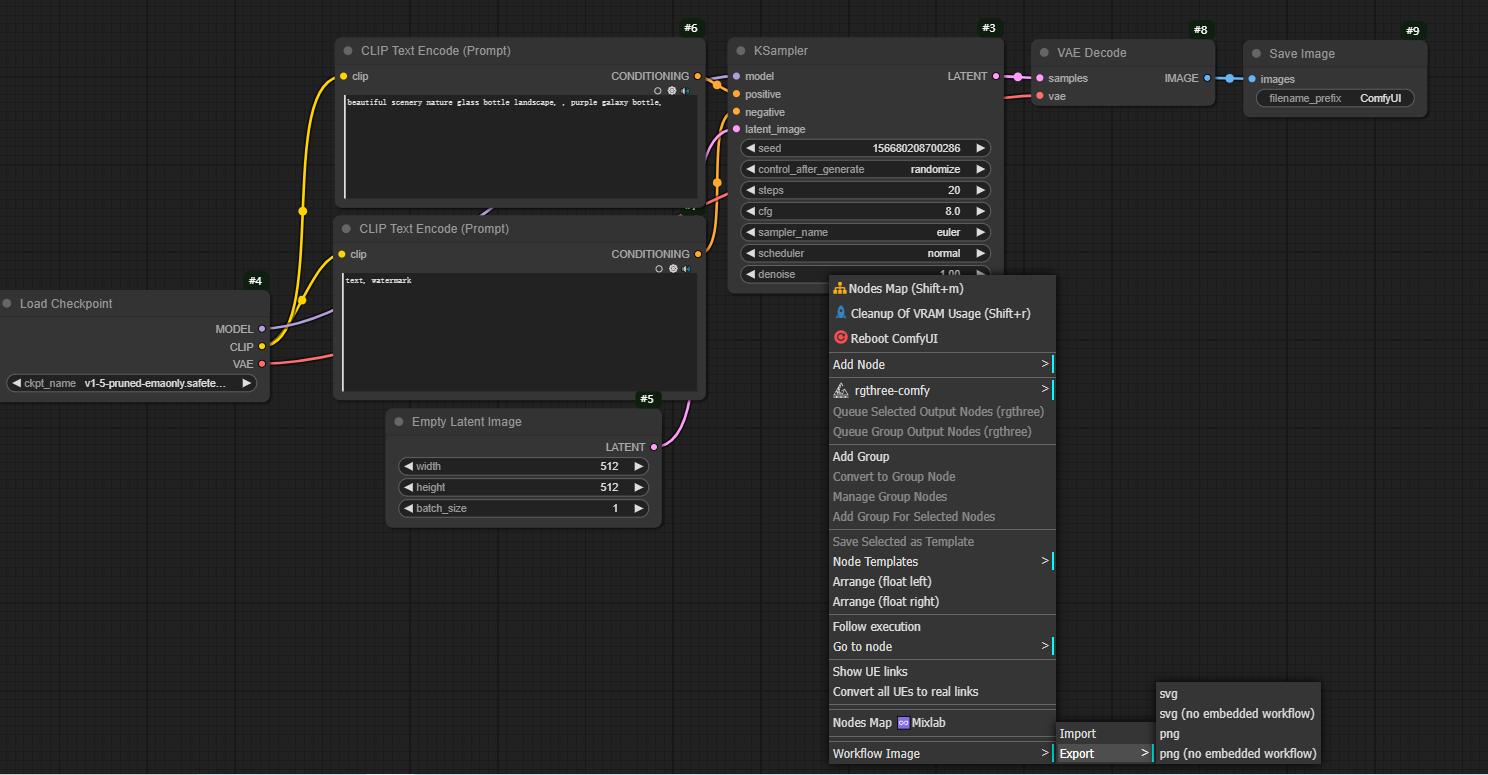Viewport: 1488px width, 775px height.
Task: Click the rgthree-comfy logo icon in the menu
Action: click(840, 390)
